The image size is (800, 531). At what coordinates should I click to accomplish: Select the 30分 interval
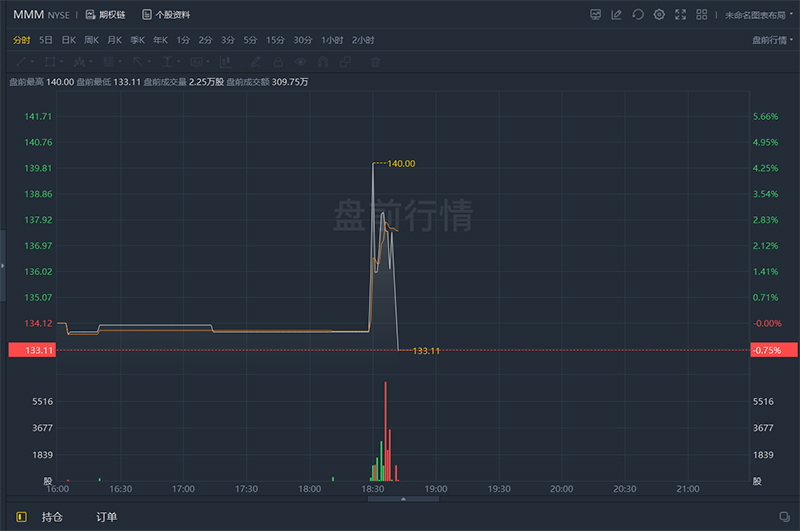coord(303,40)
